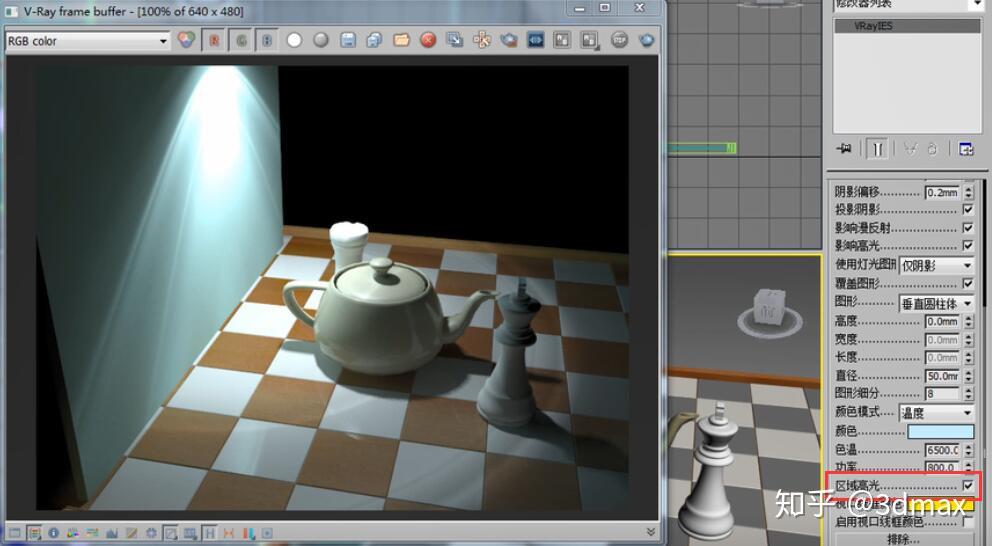Expand the frame buffer bottom toolbar chevron
This screenshot has width=992, height=546.
pos(650,533)
